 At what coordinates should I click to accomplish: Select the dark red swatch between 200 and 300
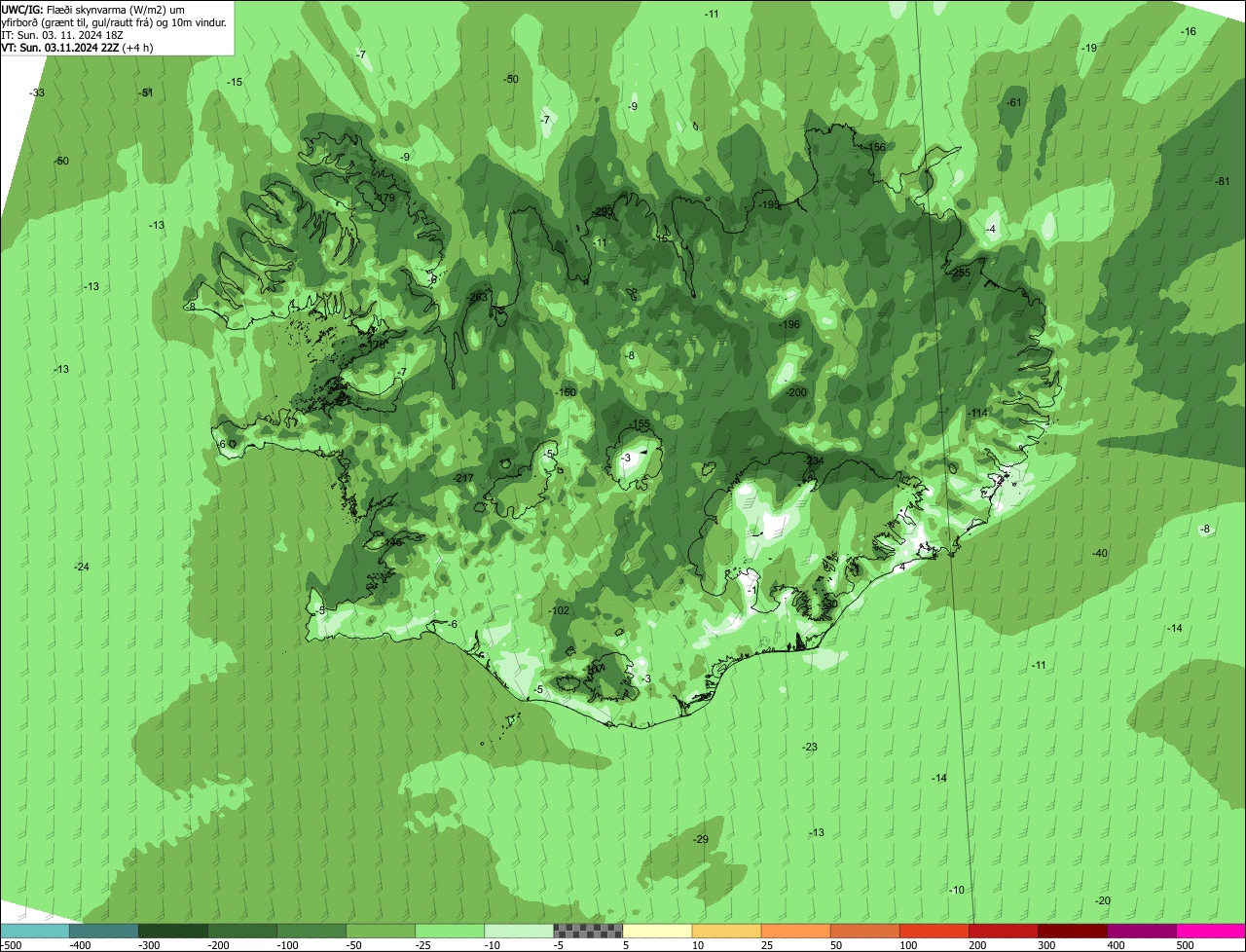(x=1003, y=931)
